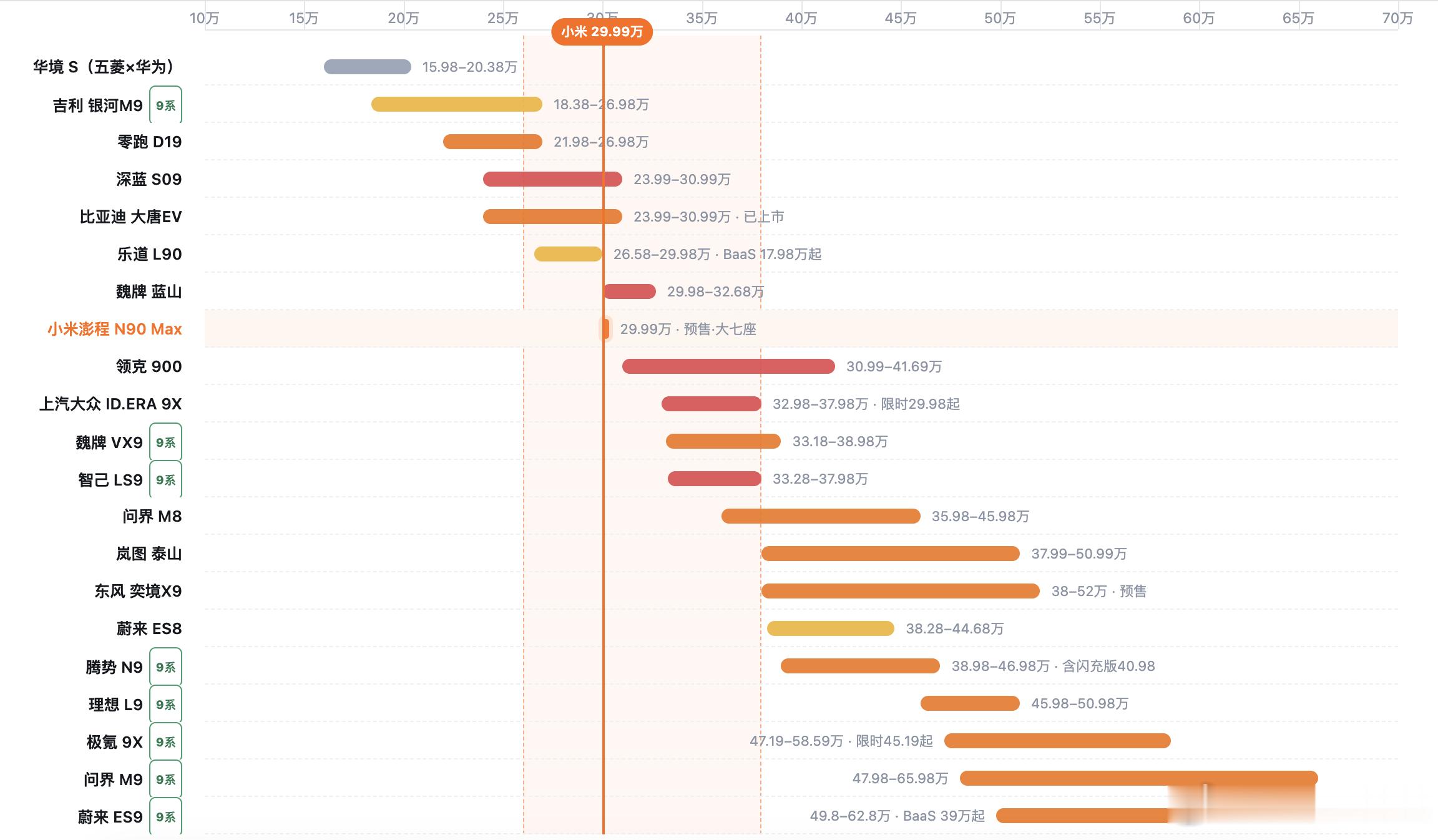Select the 吉利 银河M9 row label
Image resolution: width=1438 pixels, height=840 pixels.
tap(98, 105)
